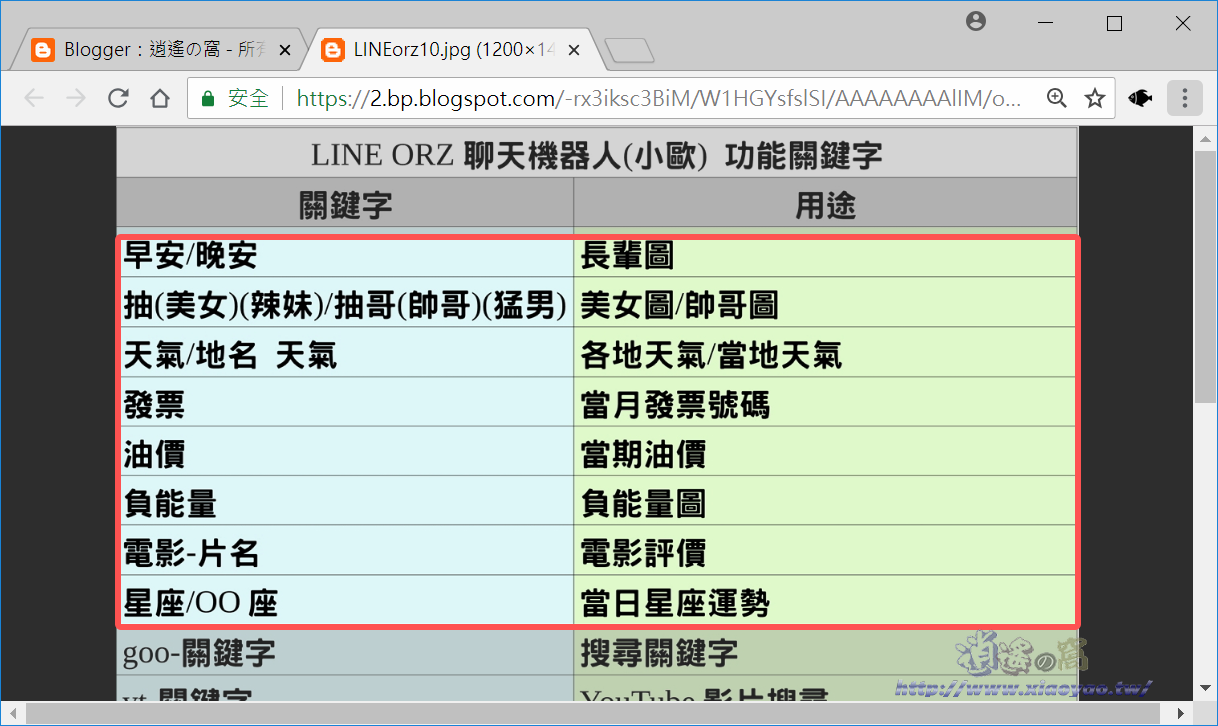Click the green secure padlock icon
The image size is (1218, 726).
point(208,98)
